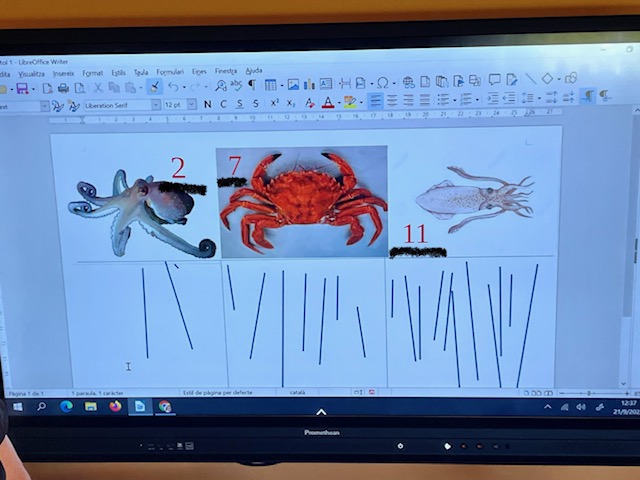This screenshot has height=480, width=640.
Task: Select the Insert Line drawing tool
Action: pos(530,79)
